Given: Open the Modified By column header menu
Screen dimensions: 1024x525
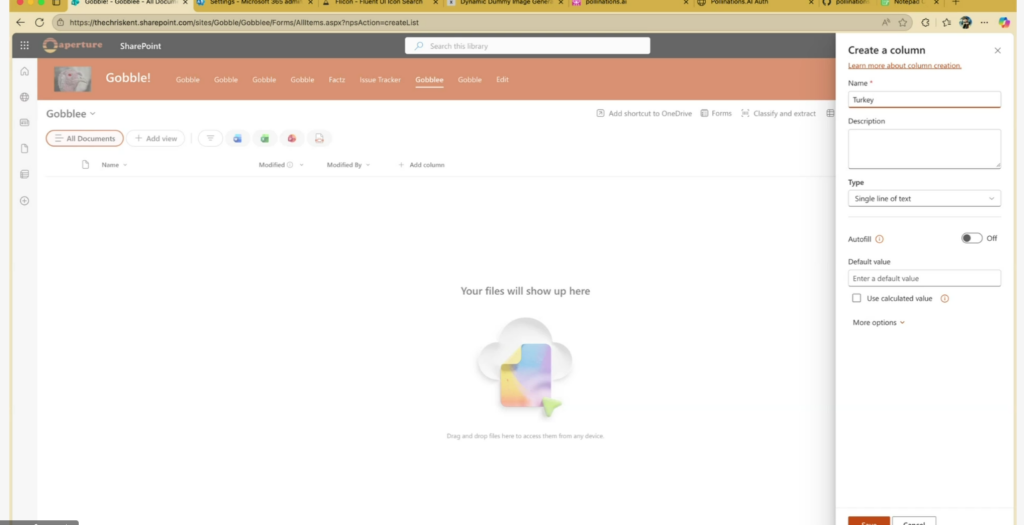Looking at the screenshot, I should [348, 165].
